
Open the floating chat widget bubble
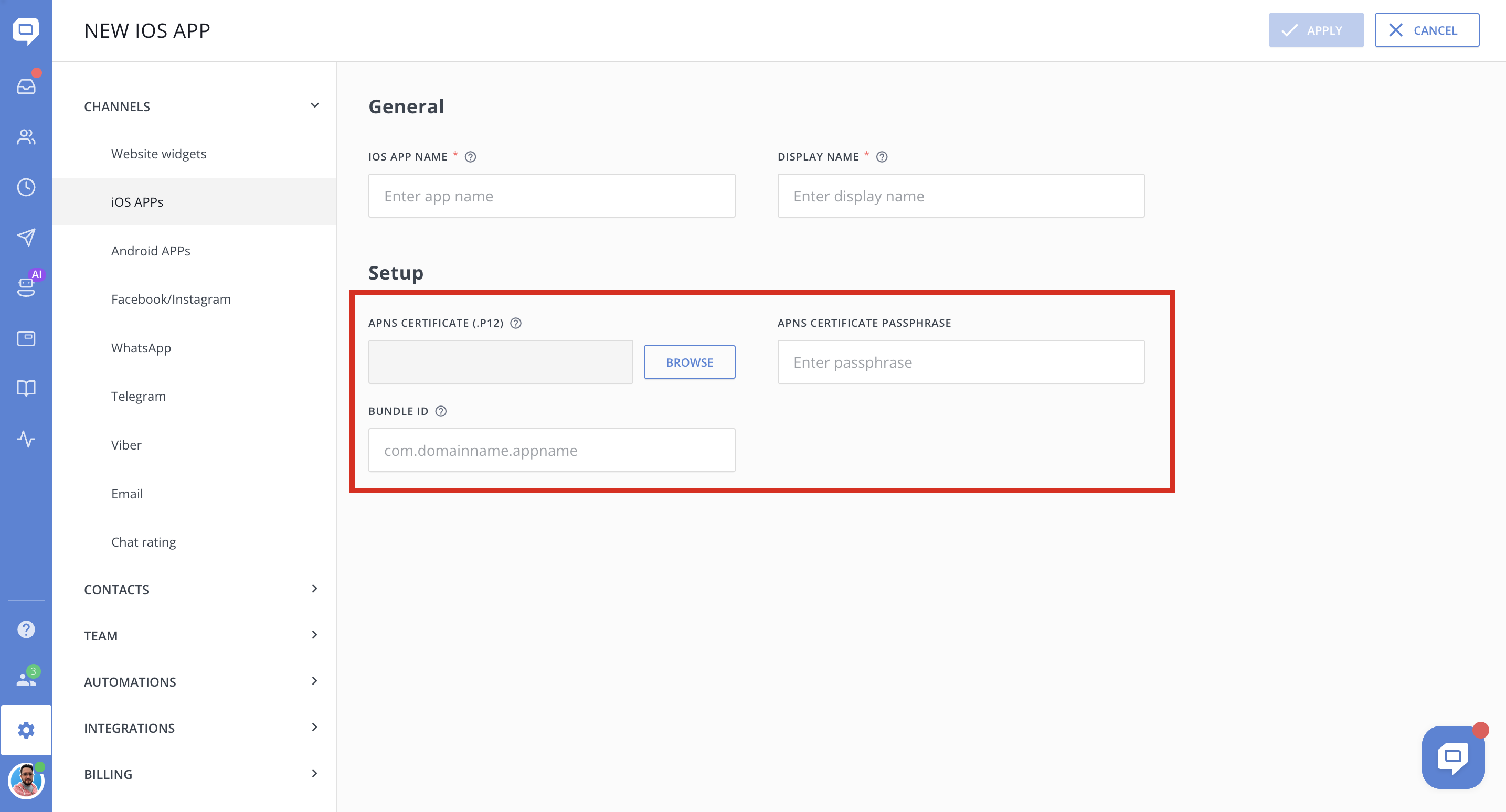point(1453,757)
